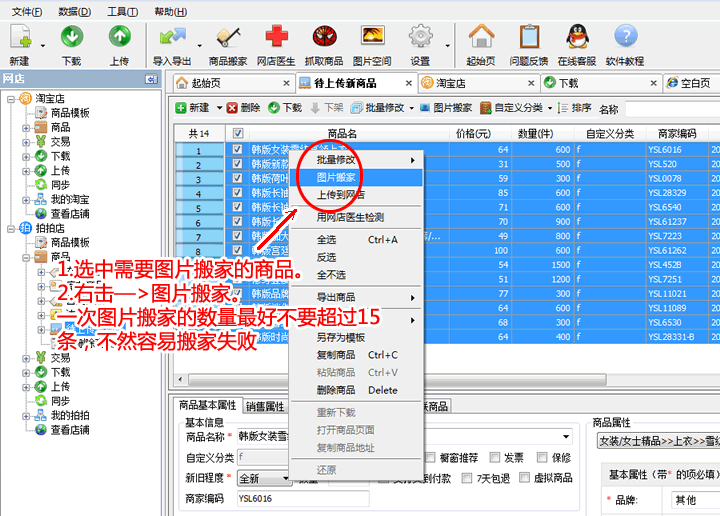Image resolution: width=720 pixels, height=516 pixels.
Task: Click the horizontal scrollbar below product table
Action: [x=397, y=380]
